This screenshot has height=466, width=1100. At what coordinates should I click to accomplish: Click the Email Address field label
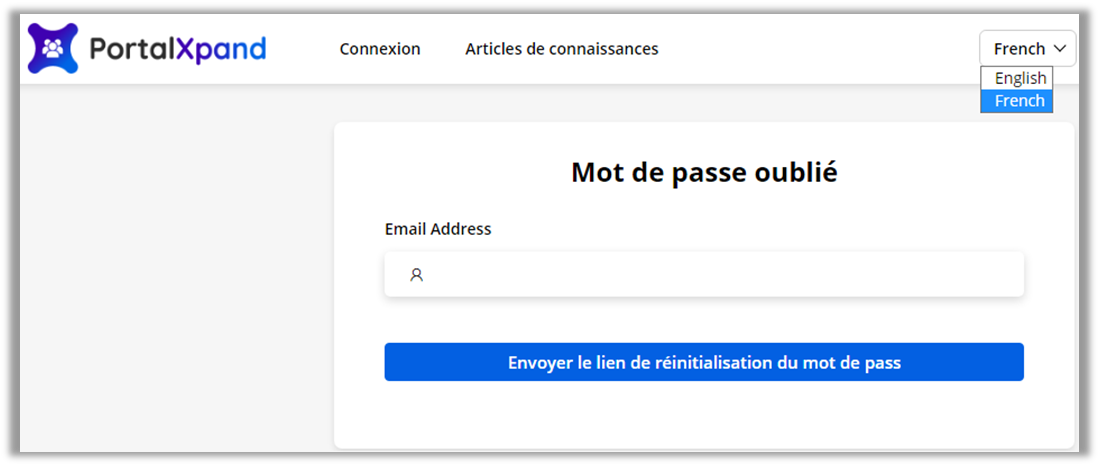pyautogui.click(x=438, y=229)
